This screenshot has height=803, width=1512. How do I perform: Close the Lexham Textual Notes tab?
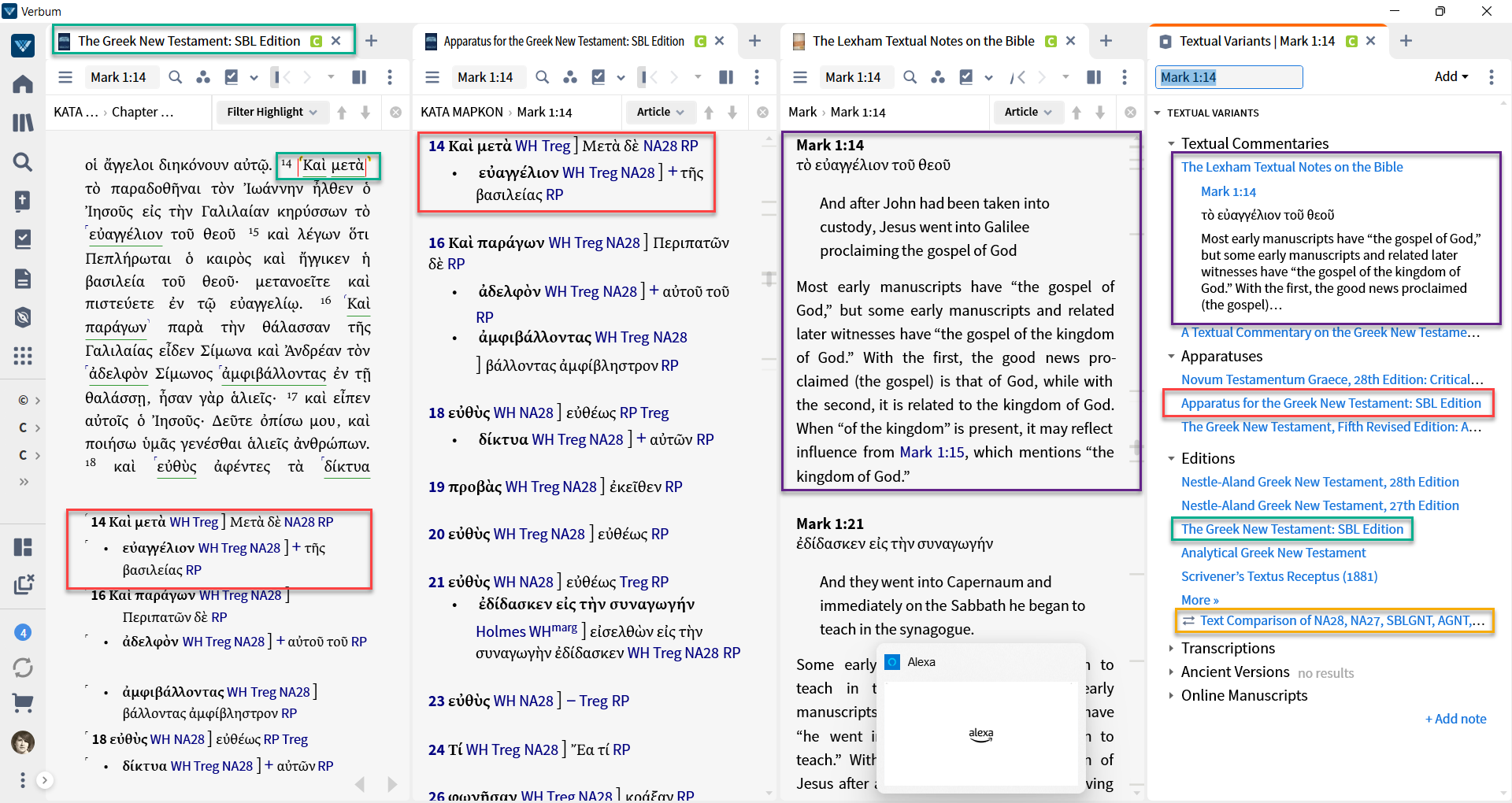pyautogui.click(x=1071, y=41)
